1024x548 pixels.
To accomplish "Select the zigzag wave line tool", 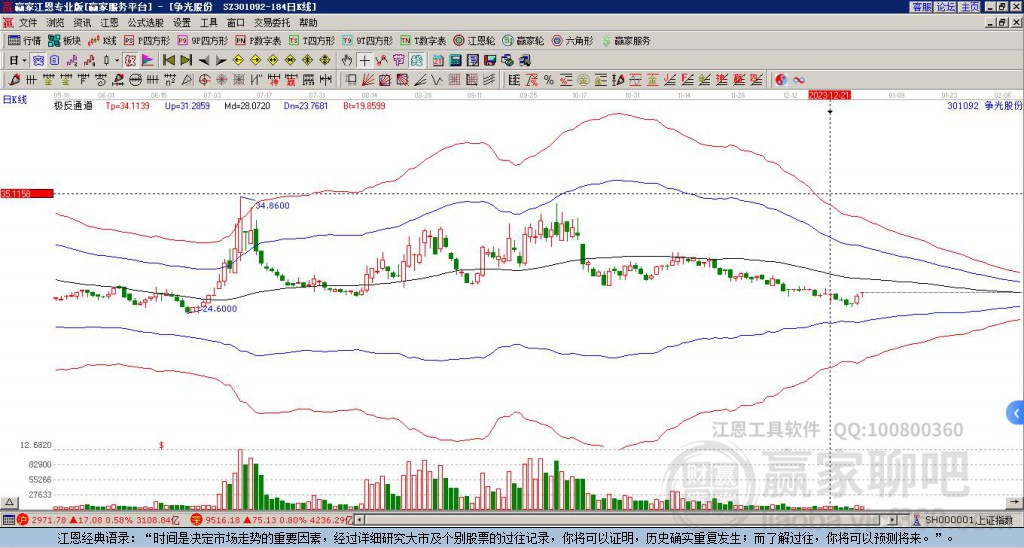I will 435,80.
